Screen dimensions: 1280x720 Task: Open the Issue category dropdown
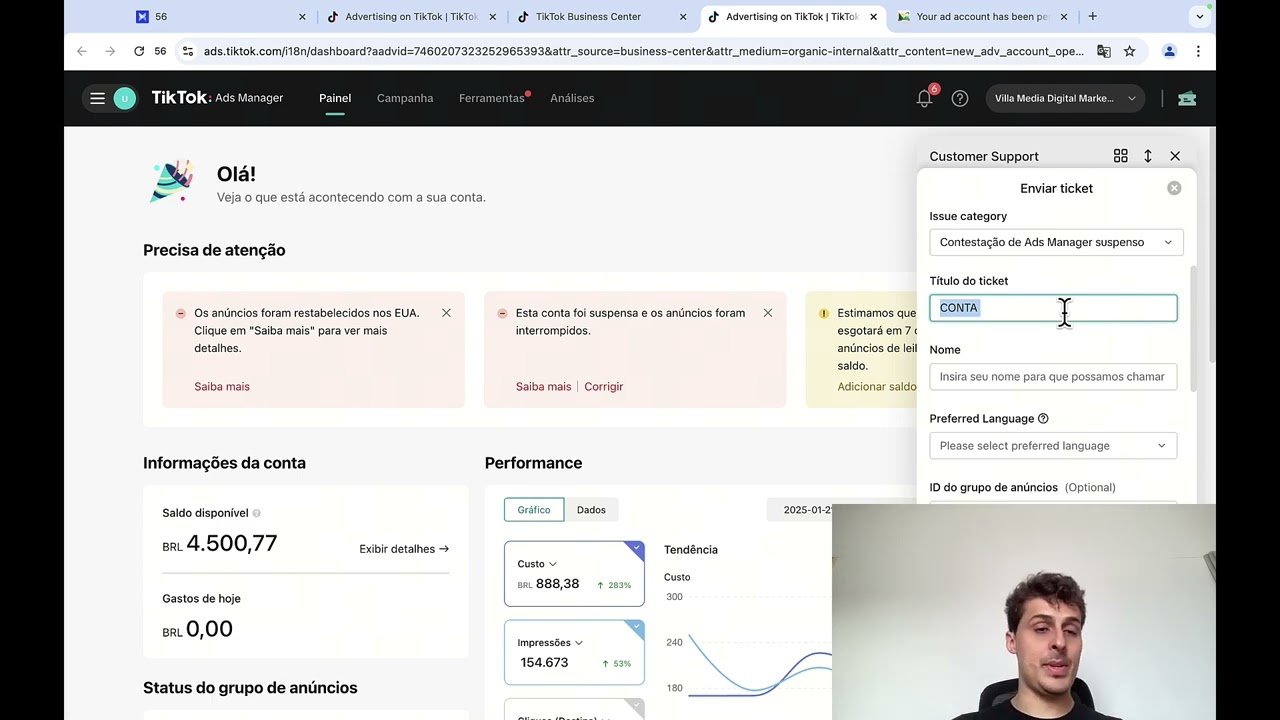(x=1056, y=242)
